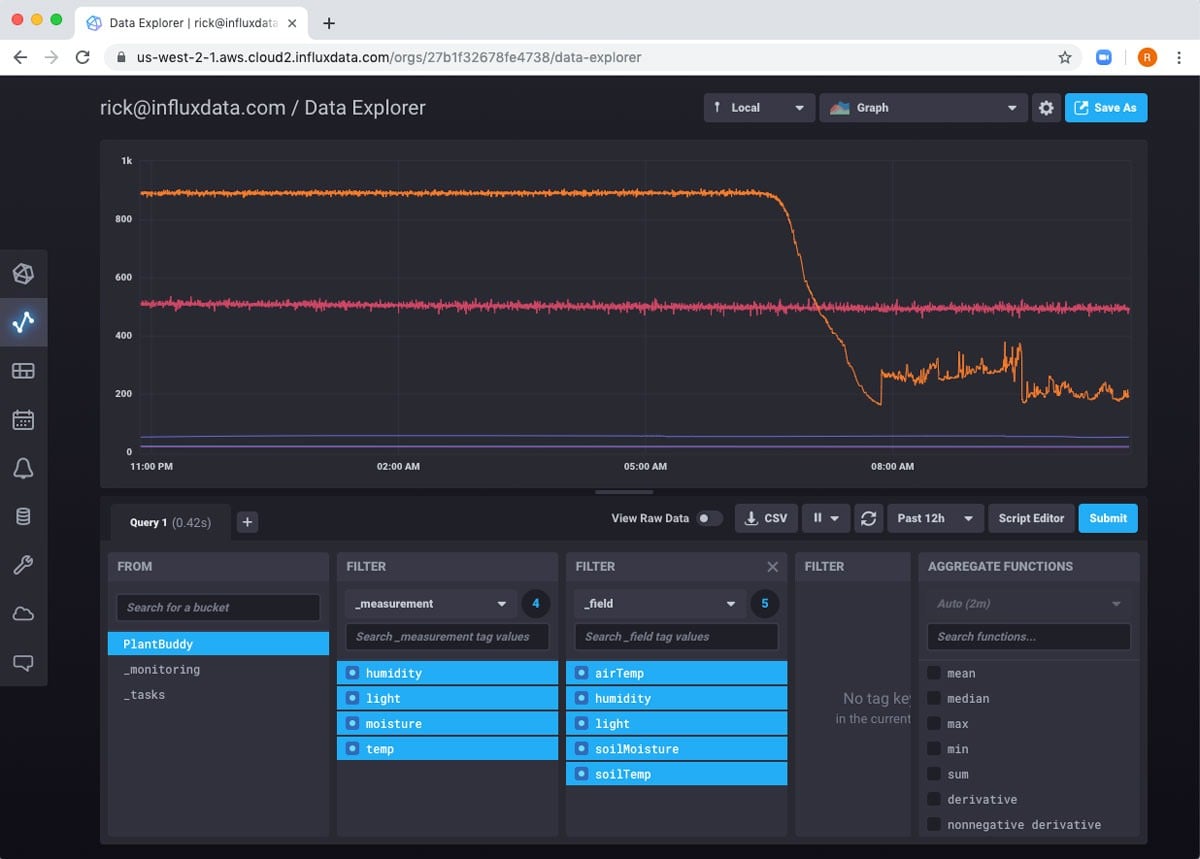Open Tasks calendar icon in sidebar

[x=23, y=420]
